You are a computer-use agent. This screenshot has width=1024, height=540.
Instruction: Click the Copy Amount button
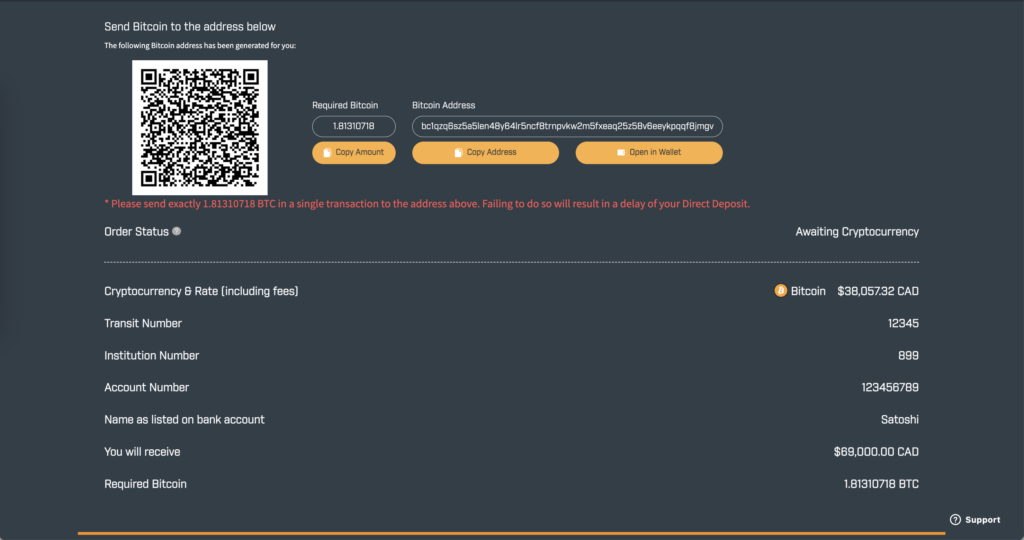[x=353, y=152]
